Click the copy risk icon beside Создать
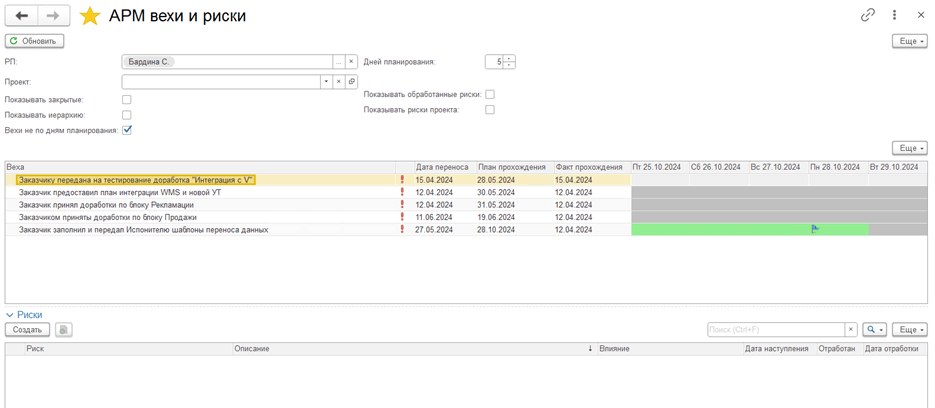The height and width of the screenshot is (408, 935). pyautogui.click(x=63, y=329)
